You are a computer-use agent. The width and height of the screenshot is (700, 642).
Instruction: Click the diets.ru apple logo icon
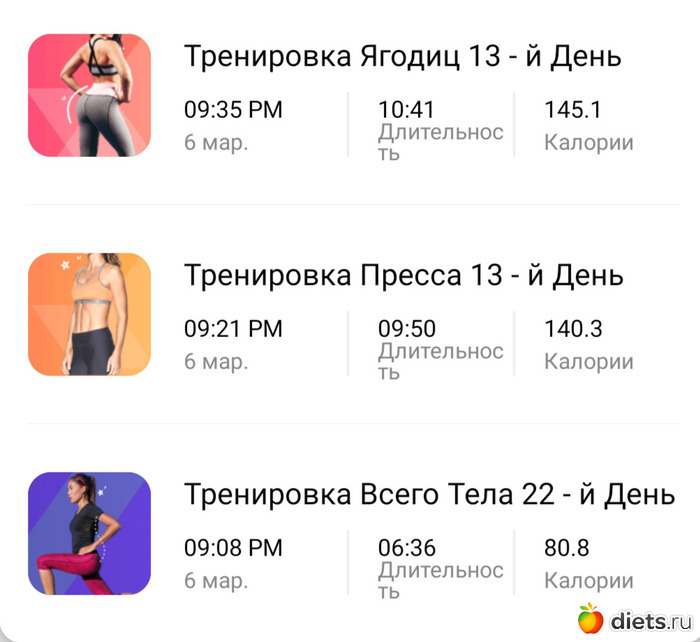click(592, 619)
